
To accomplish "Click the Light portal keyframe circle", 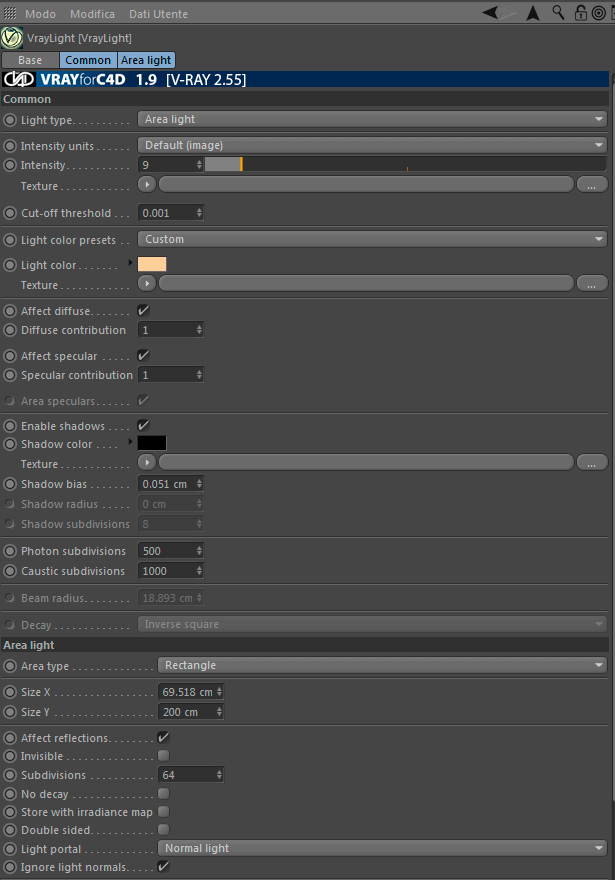I will pos(10,849).
